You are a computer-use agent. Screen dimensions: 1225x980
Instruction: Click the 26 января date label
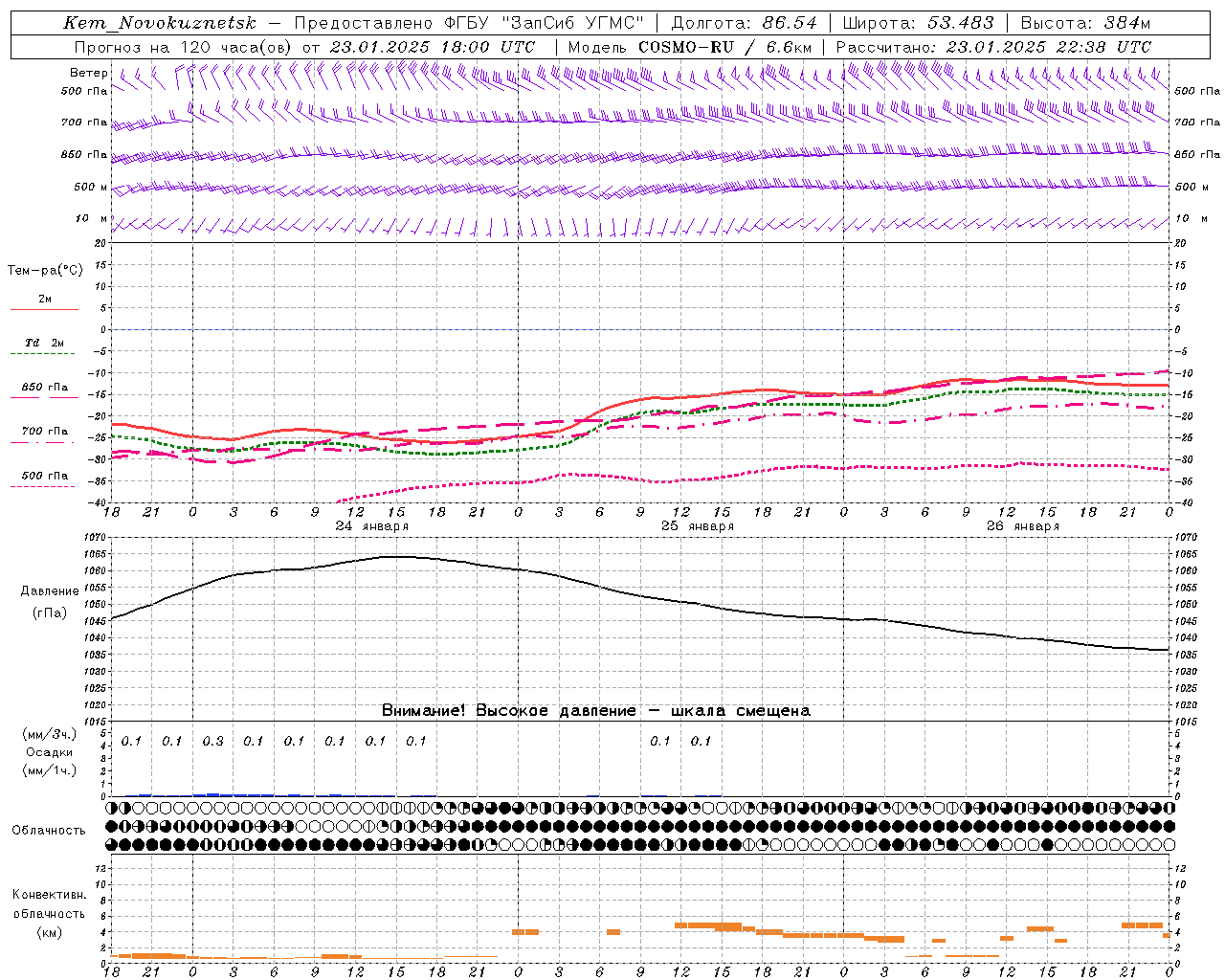1023,526
